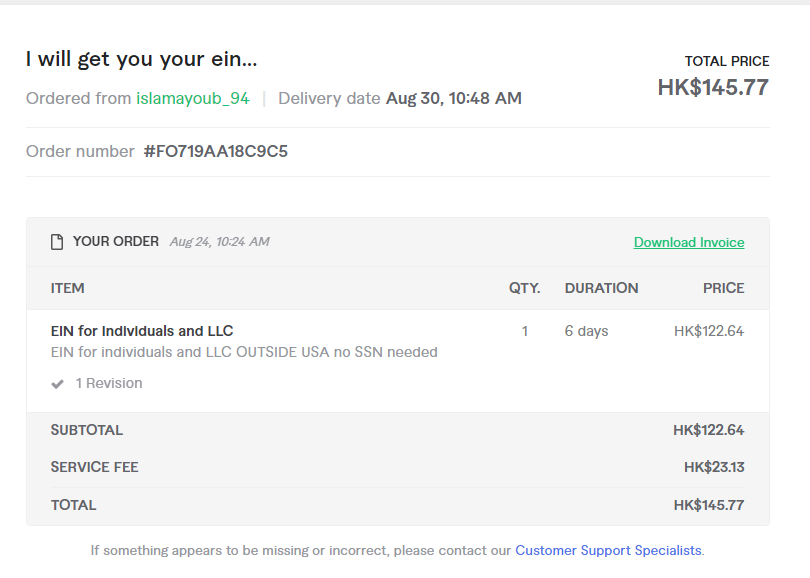Click the HK$145.77 amount under TOTAL PRICE
Image resolution: width=810 pixels, height=578 pixels.
pos(713,88)
